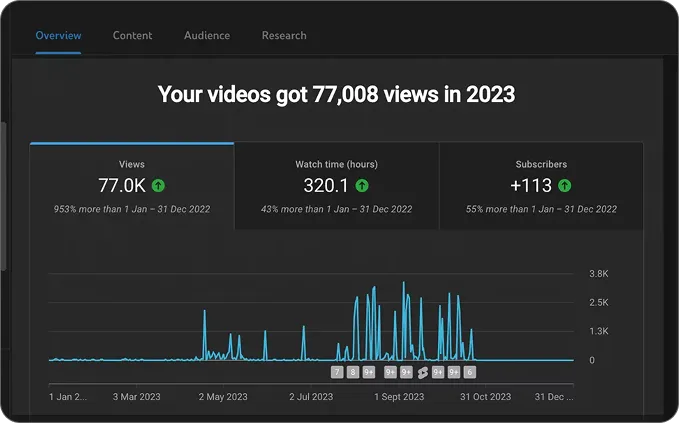Click the "953% more than 1 Jan – 31 Dec 2022" text
This screenshot has width=679, height=423.
[x=132, y=209]
